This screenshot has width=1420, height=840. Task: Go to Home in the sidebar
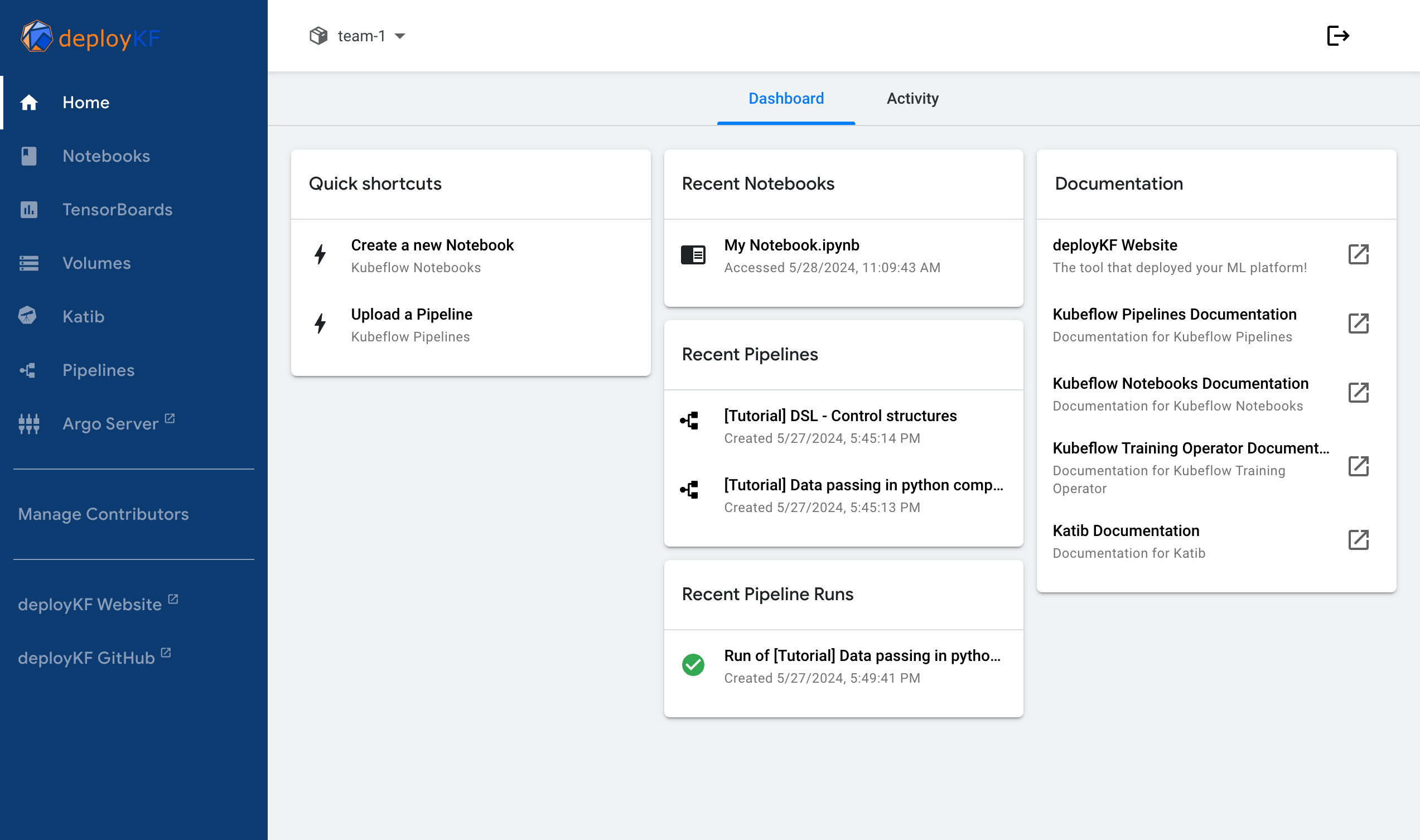133,103
